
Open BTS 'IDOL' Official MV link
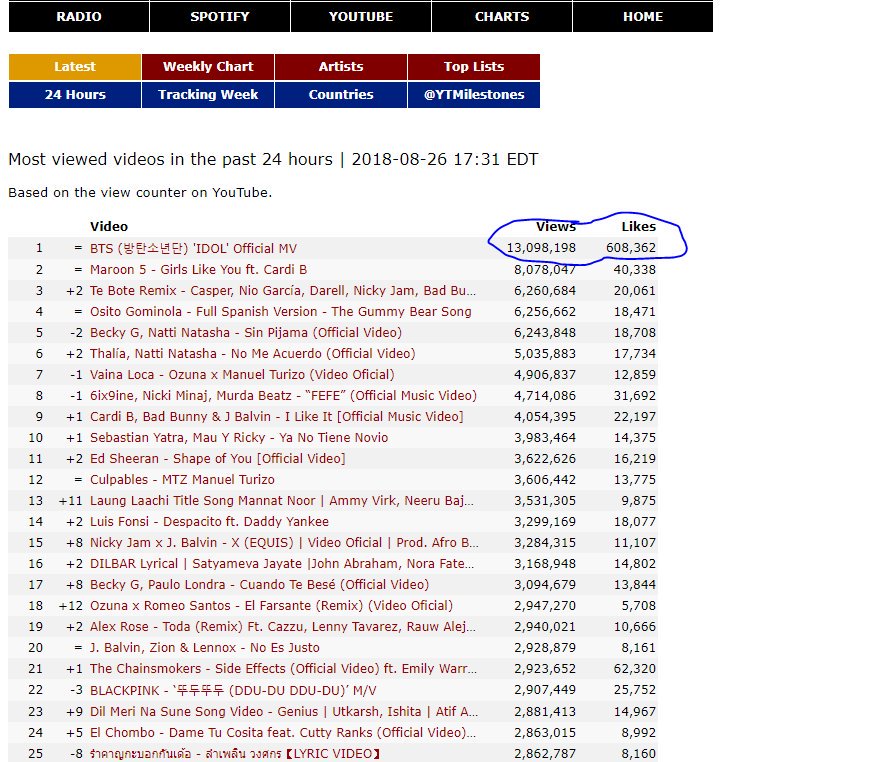coord(193,248)
